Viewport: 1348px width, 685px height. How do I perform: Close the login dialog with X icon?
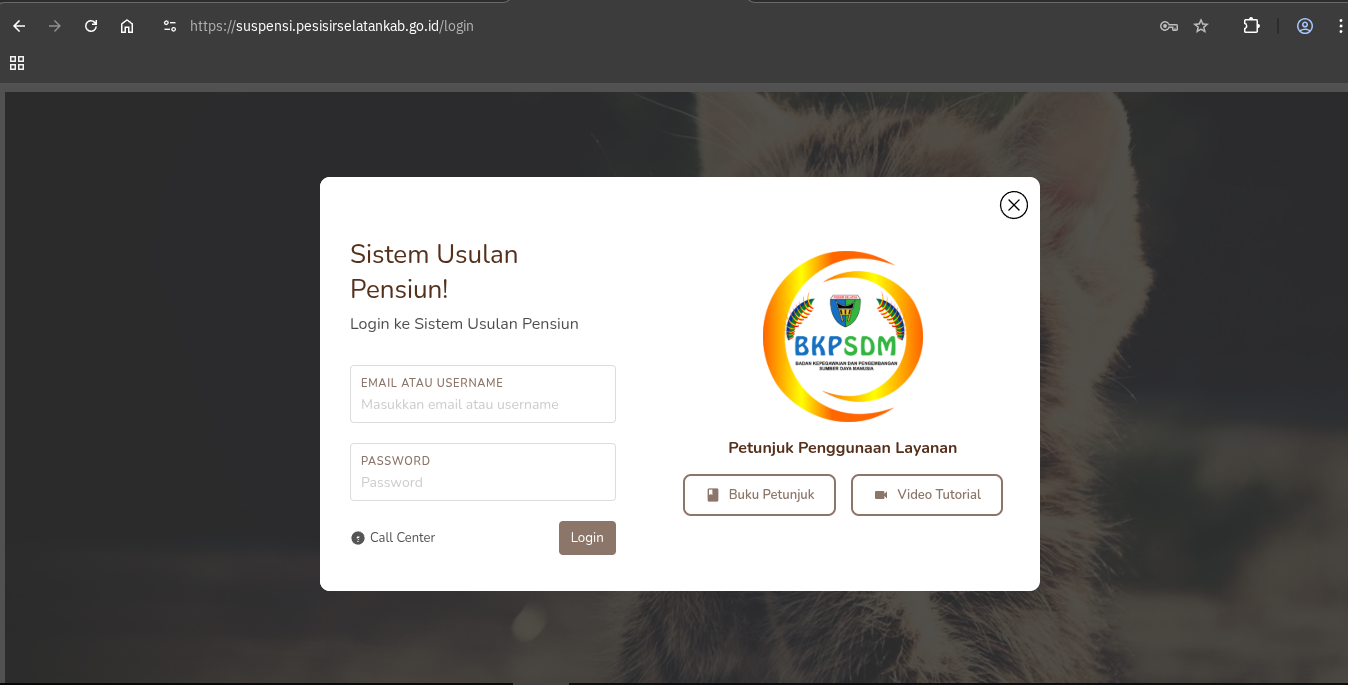pos(1014,205)
